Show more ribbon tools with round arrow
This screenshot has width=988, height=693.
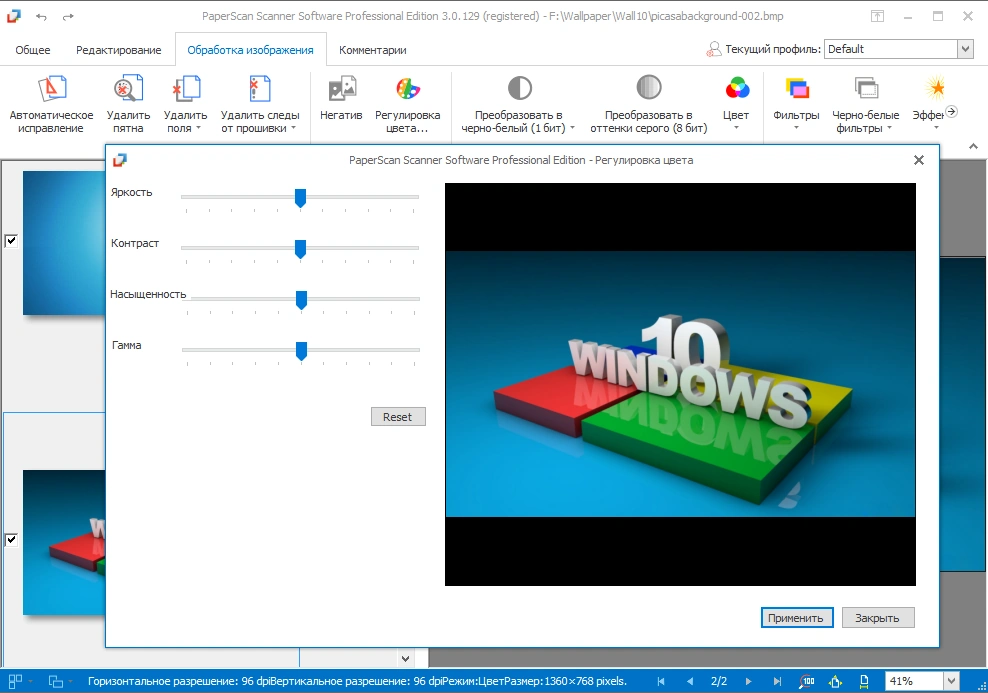click(x=951, y=112)
